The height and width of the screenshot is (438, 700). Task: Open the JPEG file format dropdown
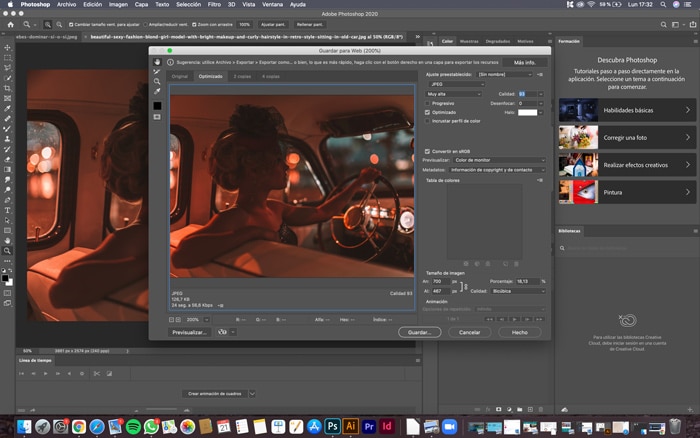pyautogui.click(x=456, y=84)
